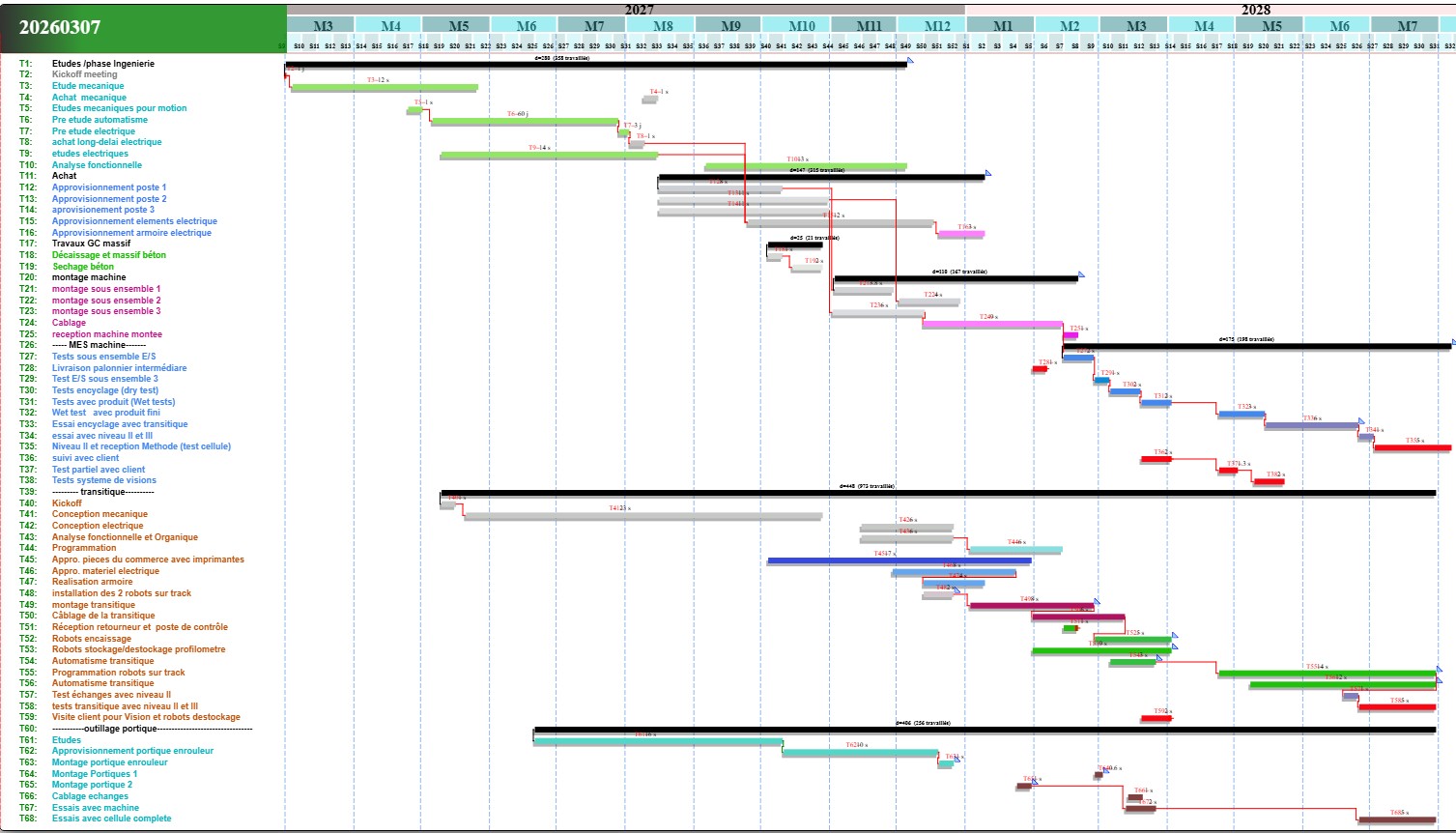Click the blue triangle ending the Achat summary bar
Screen dimensions: 1456x833
click(987, 174)
